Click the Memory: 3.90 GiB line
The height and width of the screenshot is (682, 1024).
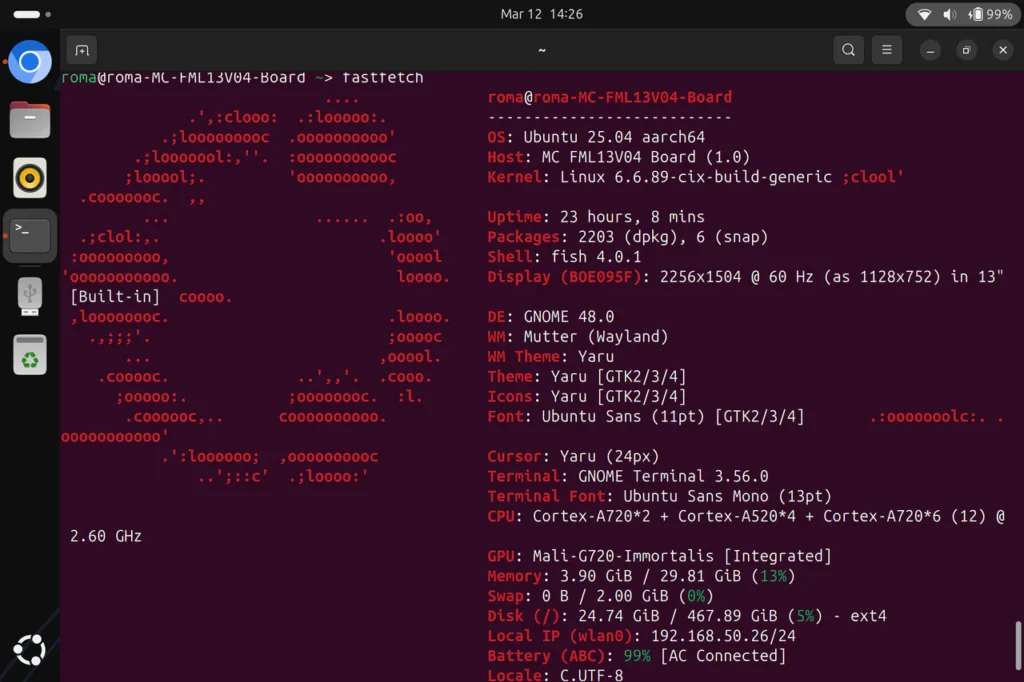coord(641,576)
